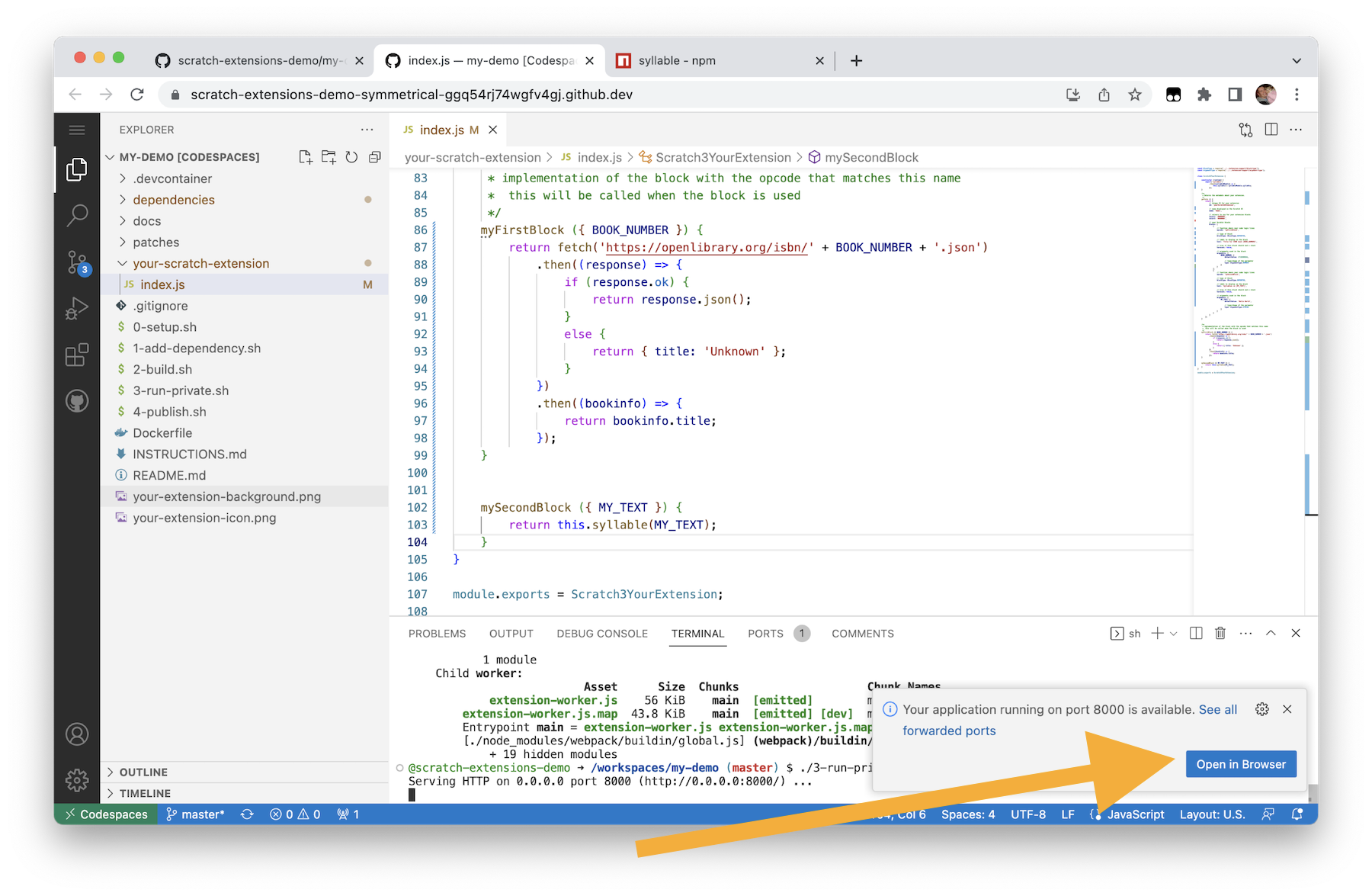Kill the active terminal with the trash icon
Viewport: 1372px width, 896px height.
[x=1220, y=633]
